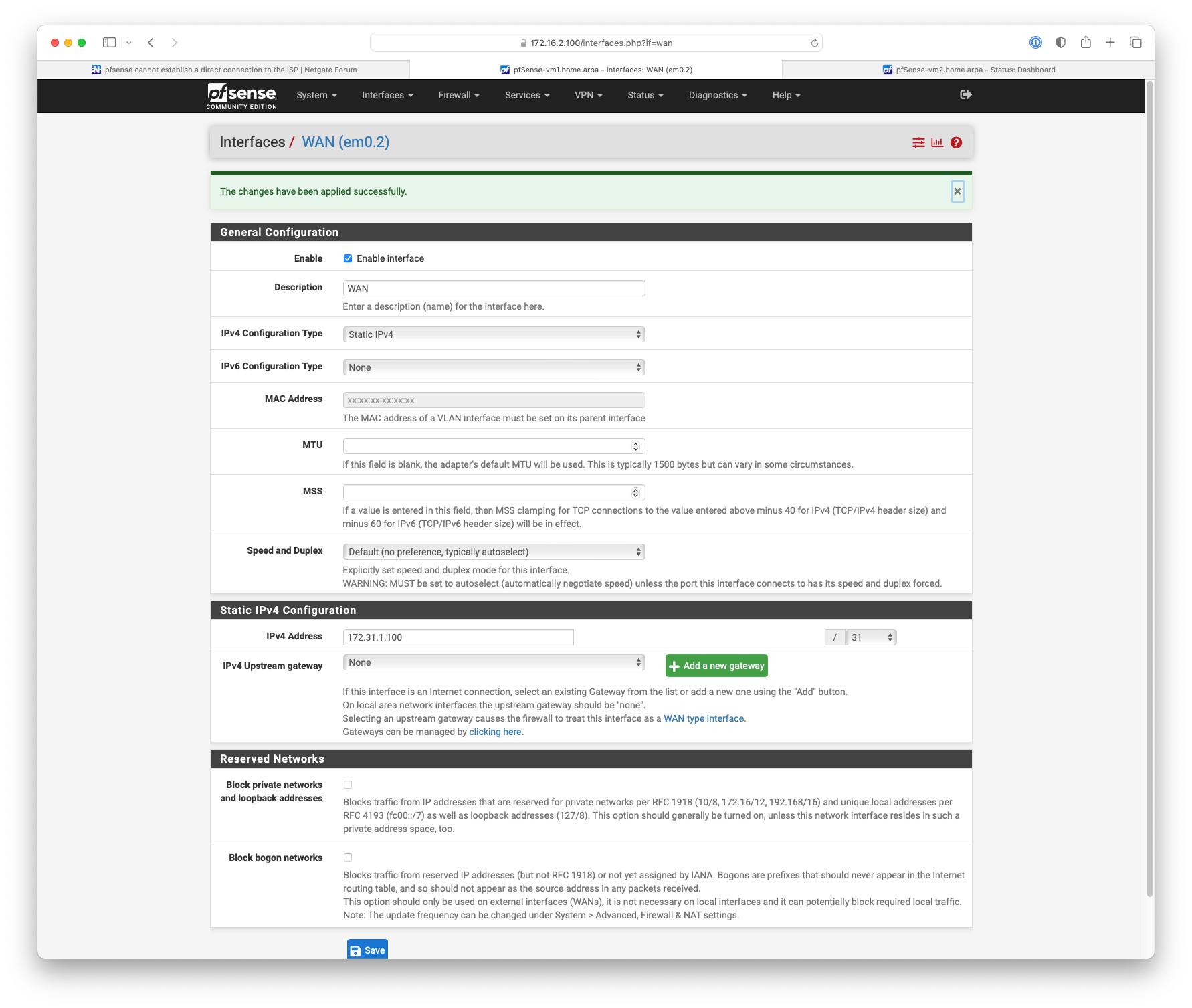This screenshot has height=1008, width=1192.
Task: Select the pfSense-vm1 Interfaces WAN tab
Action: coord(596,70)
